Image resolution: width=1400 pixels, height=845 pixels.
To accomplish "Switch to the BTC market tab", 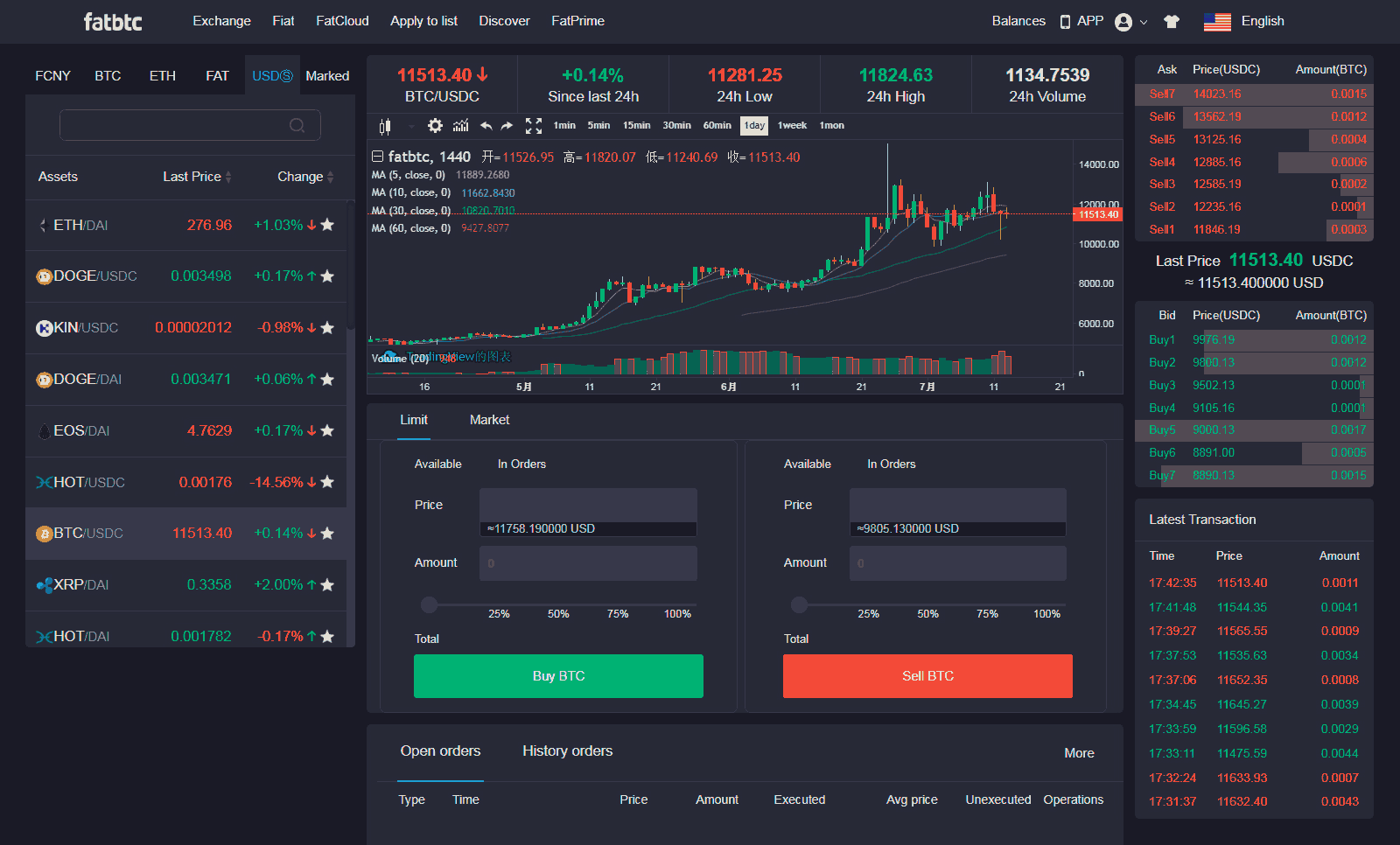I will 108,76.
